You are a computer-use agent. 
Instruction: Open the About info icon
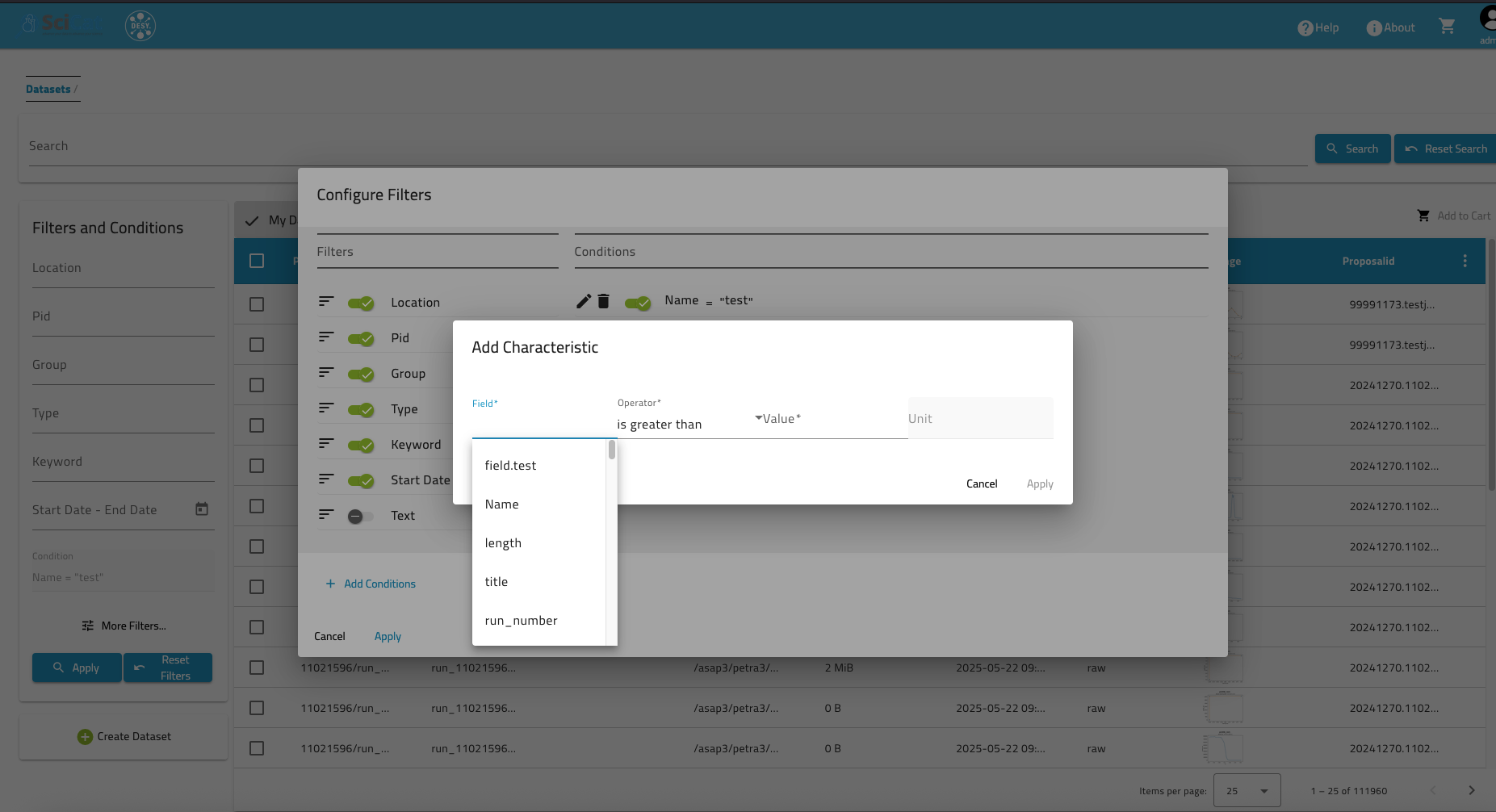point(1374,28)
